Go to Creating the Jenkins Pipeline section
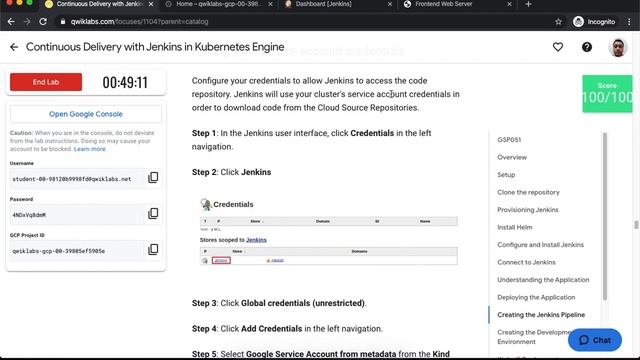The height and width of the screenshot is (360, 640). (x=541, y=315)
